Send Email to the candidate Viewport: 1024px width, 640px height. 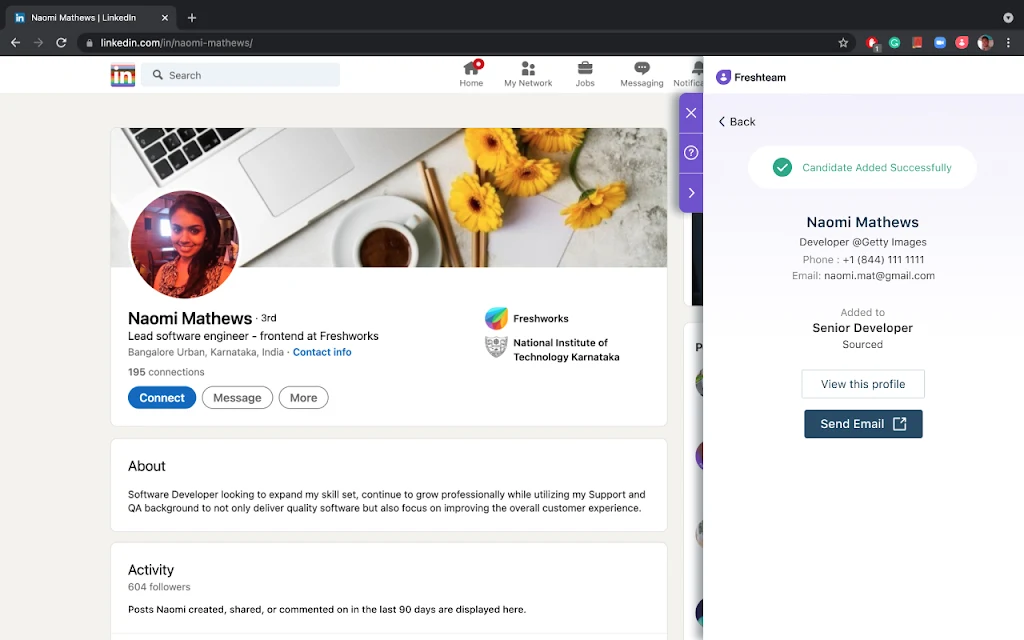click(x=863, y=424)
